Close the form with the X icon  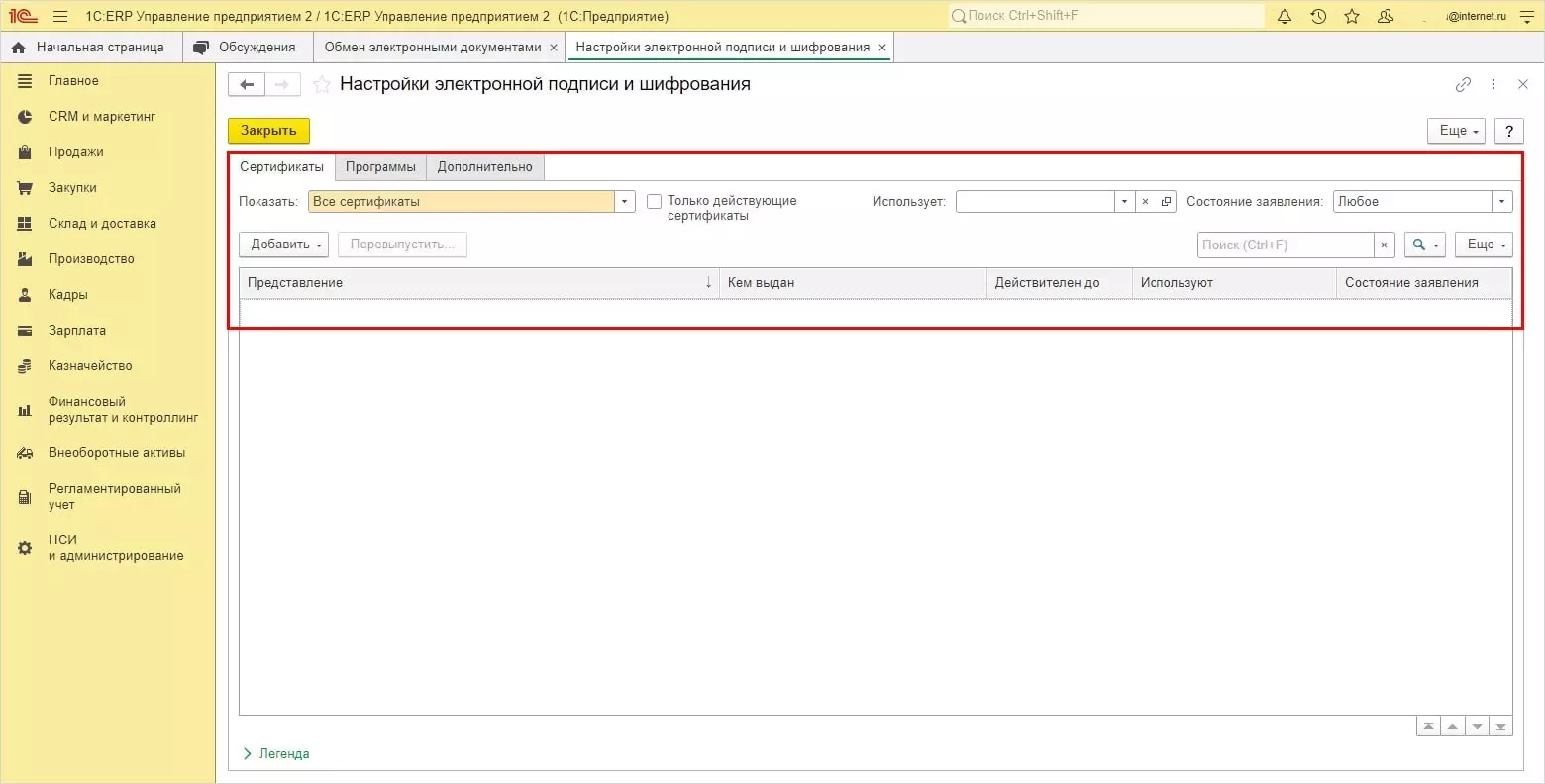point(1523,85)
